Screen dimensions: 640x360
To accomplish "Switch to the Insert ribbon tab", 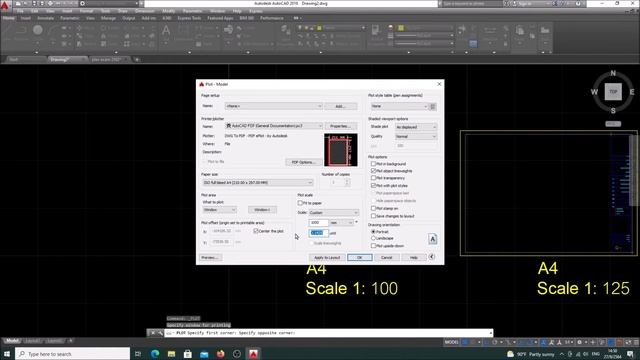I will coord(26,18).
